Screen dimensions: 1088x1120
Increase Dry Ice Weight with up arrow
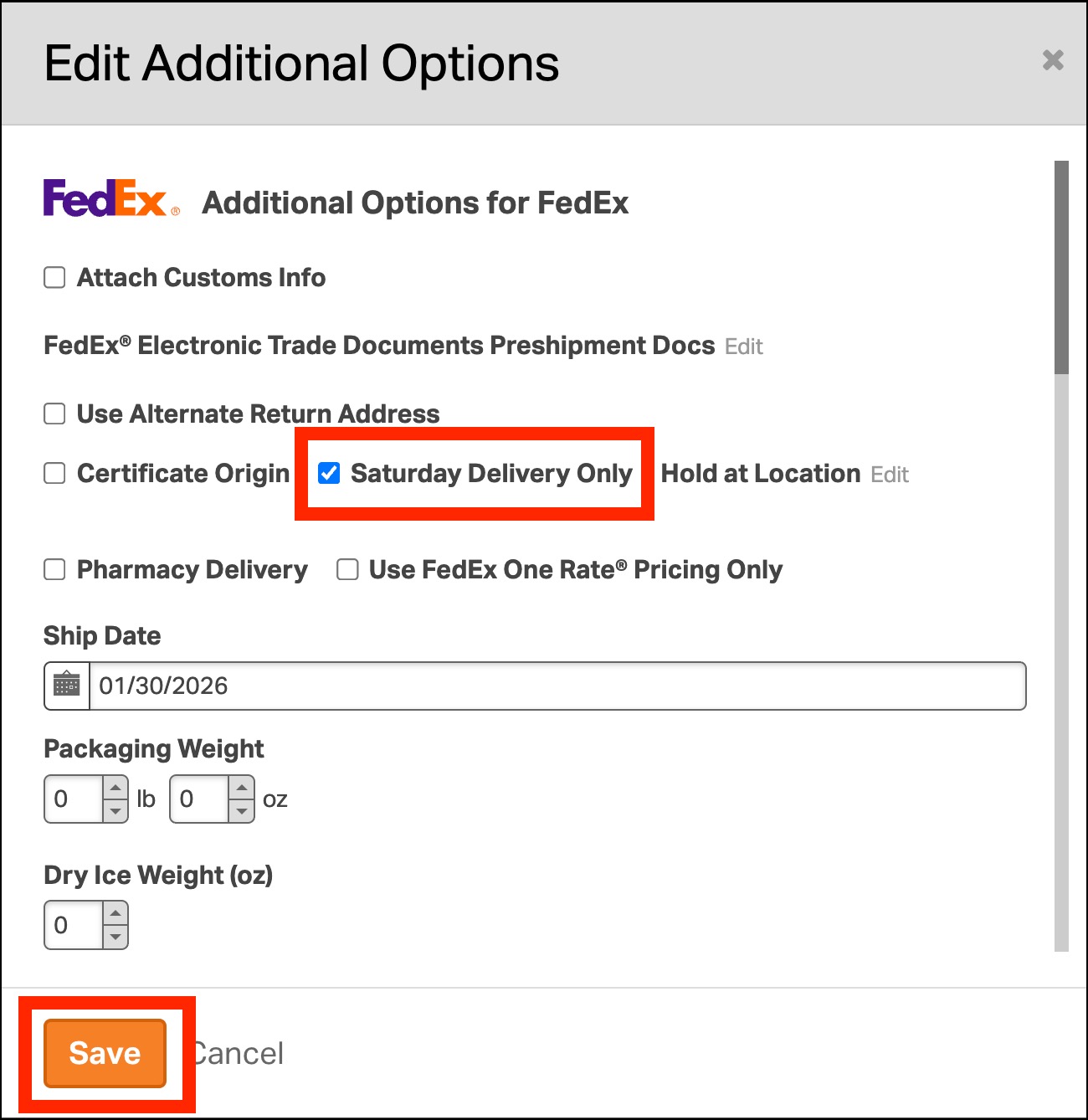pos(115,914)
